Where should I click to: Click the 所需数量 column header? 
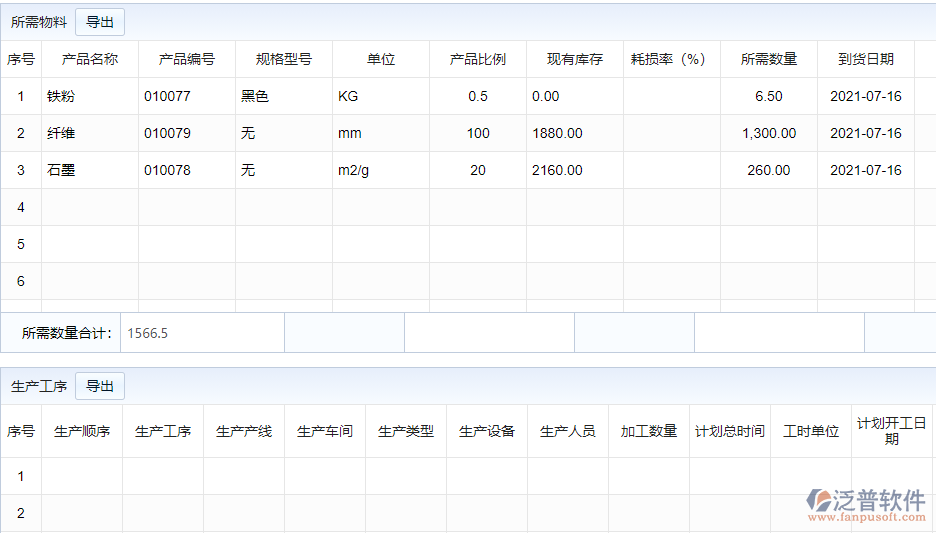pos(768,59)
